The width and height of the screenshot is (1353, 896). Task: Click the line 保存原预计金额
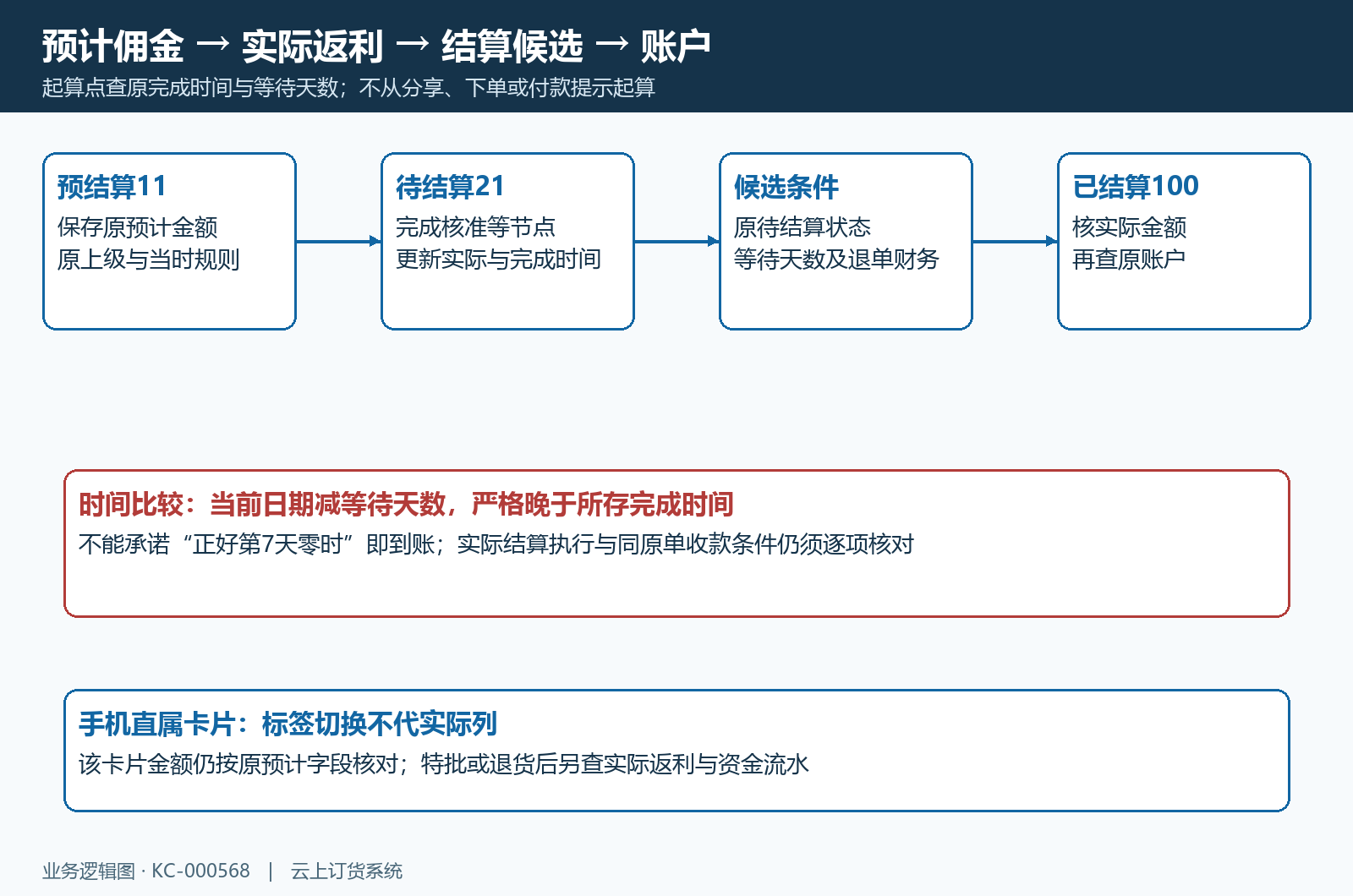pyautogui.click(x=138, y=227)
